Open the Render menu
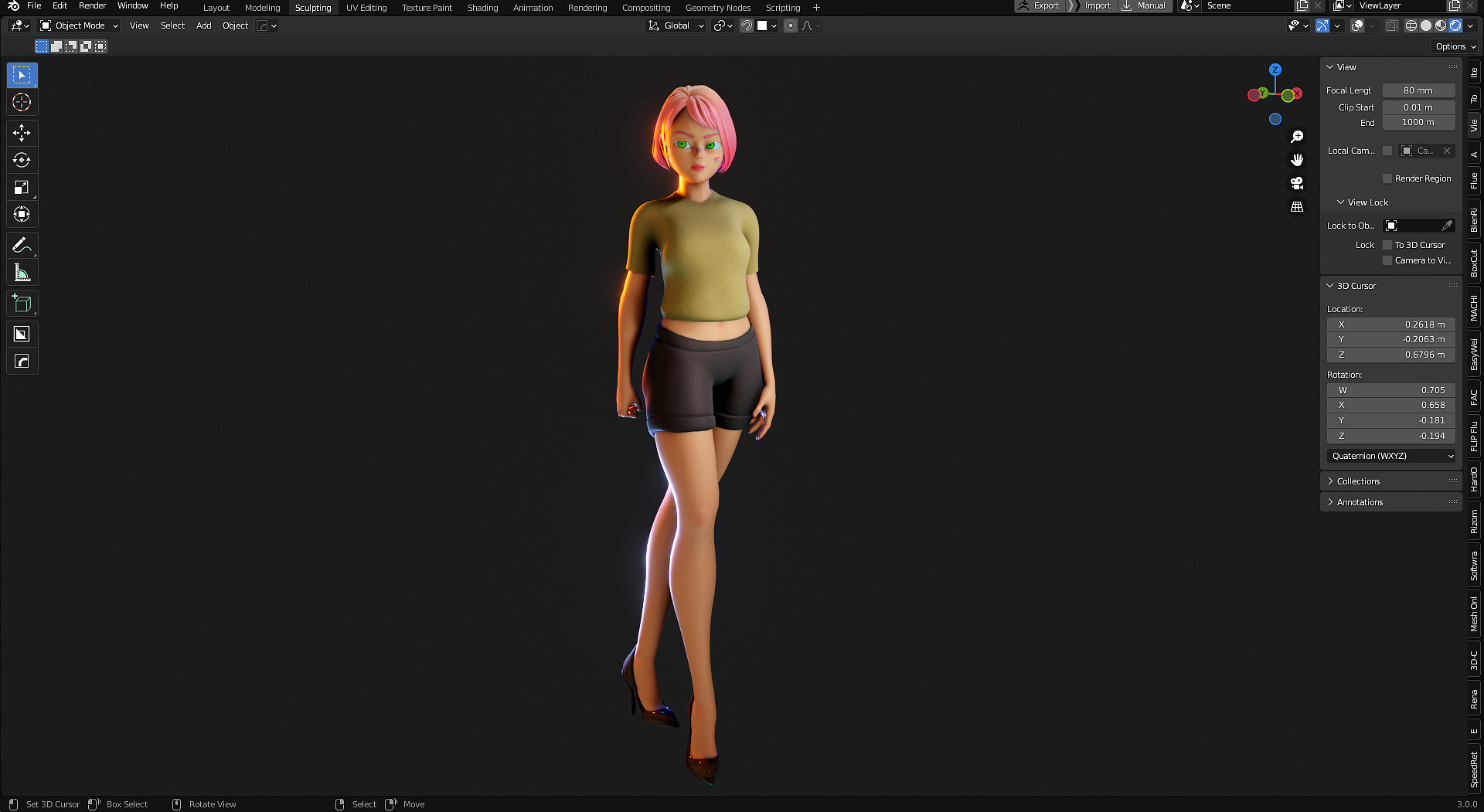This screenshot has width=1484, height=812. pos(92,5)
